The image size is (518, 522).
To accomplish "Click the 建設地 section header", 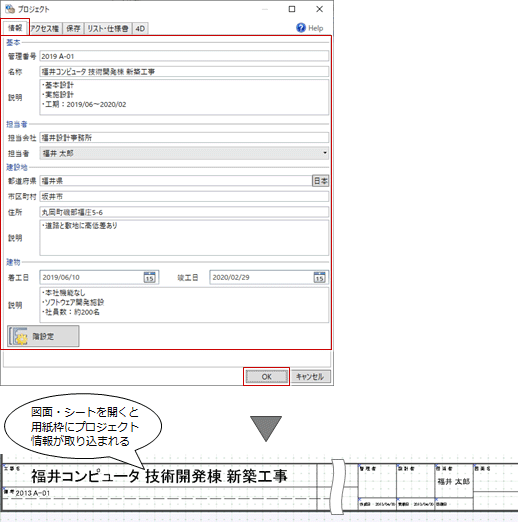I will [x=17, y=167].
